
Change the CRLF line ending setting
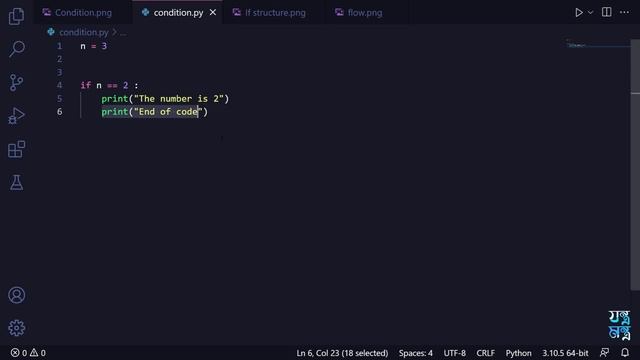(485, 353)
